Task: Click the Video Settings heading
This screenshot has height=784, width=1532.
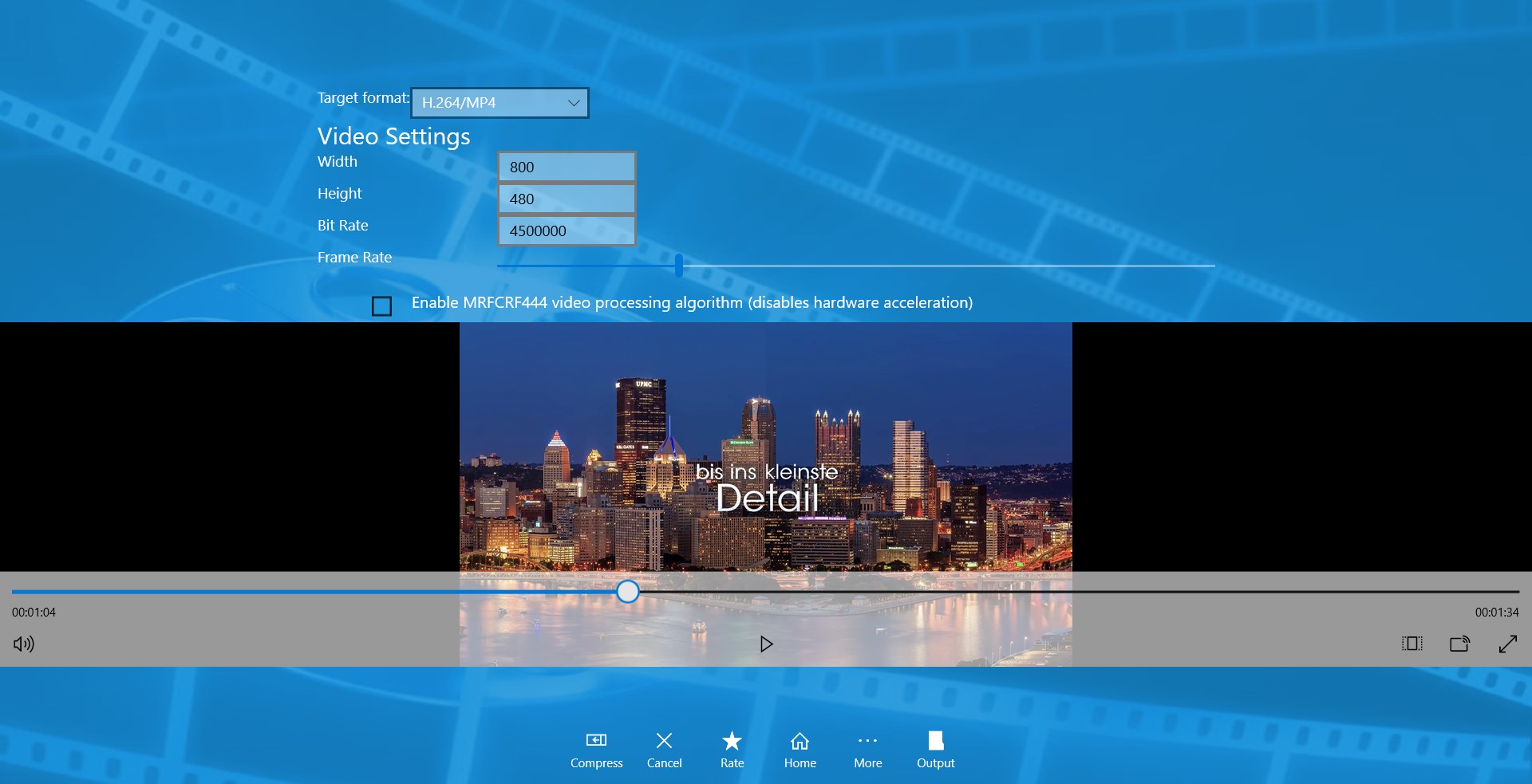Action: (394, 136)
